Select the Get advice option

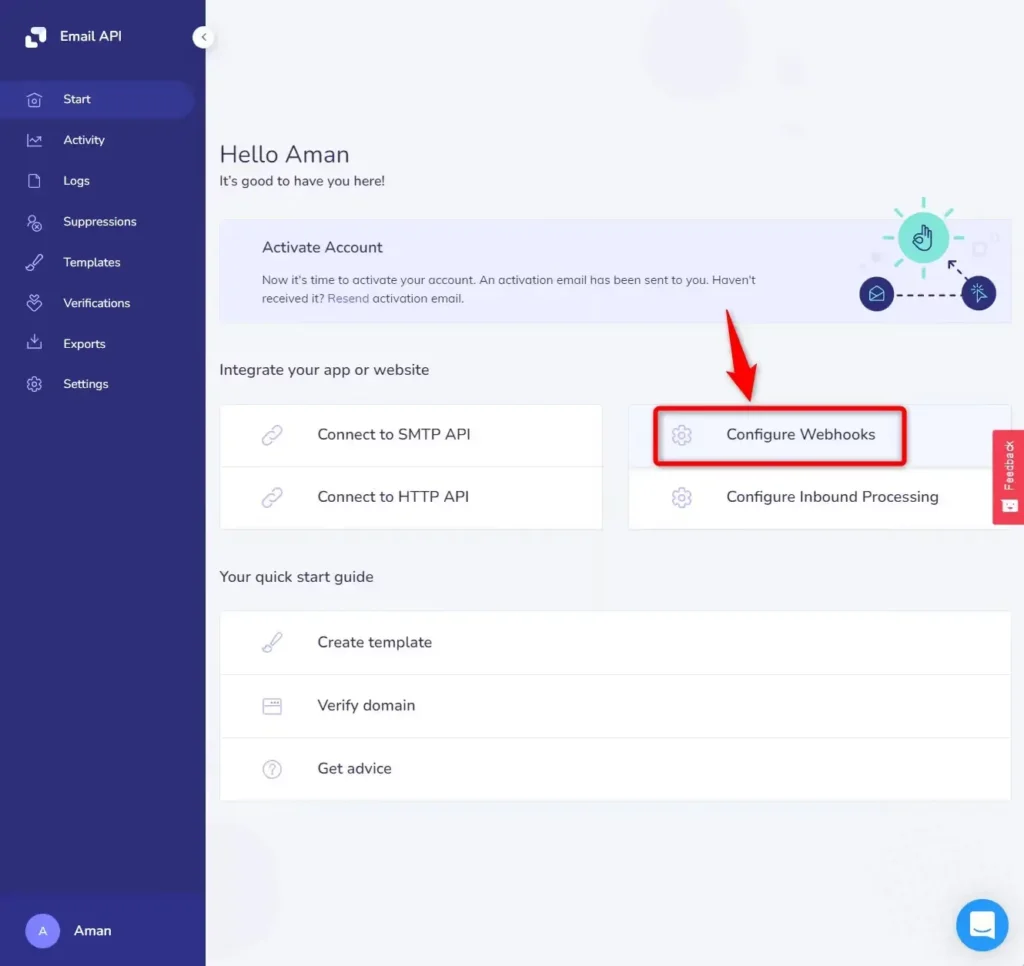[352, 769]
